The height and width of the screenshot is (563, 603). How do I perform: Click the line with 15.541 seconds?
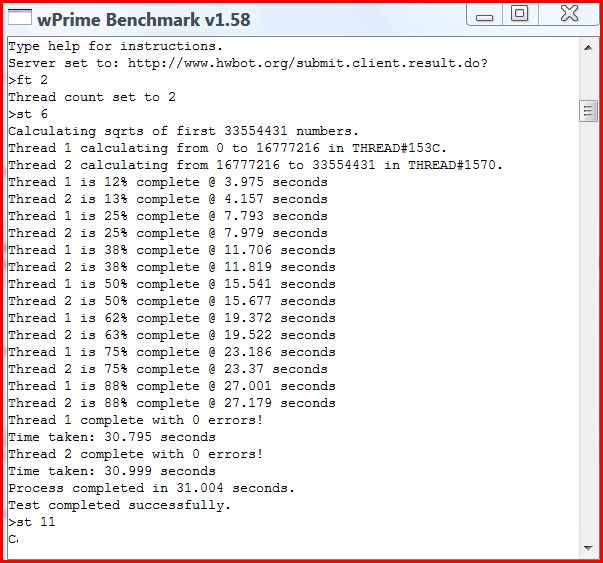tap(172, 284)
